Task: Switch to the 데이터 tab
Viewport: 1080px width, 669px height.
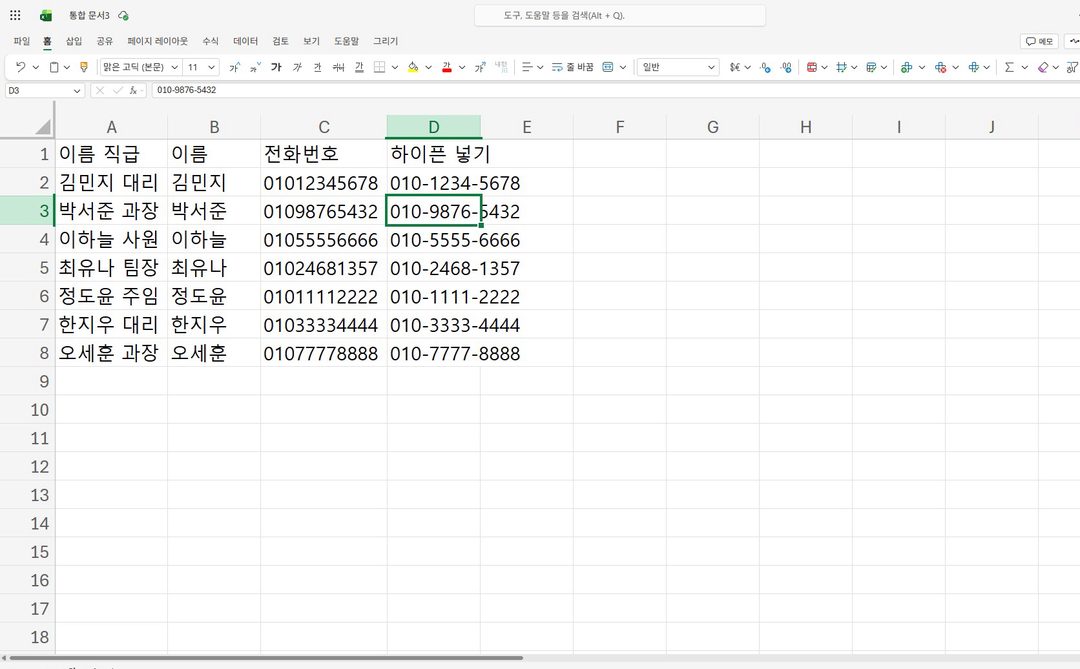Action: click(245, 41)
